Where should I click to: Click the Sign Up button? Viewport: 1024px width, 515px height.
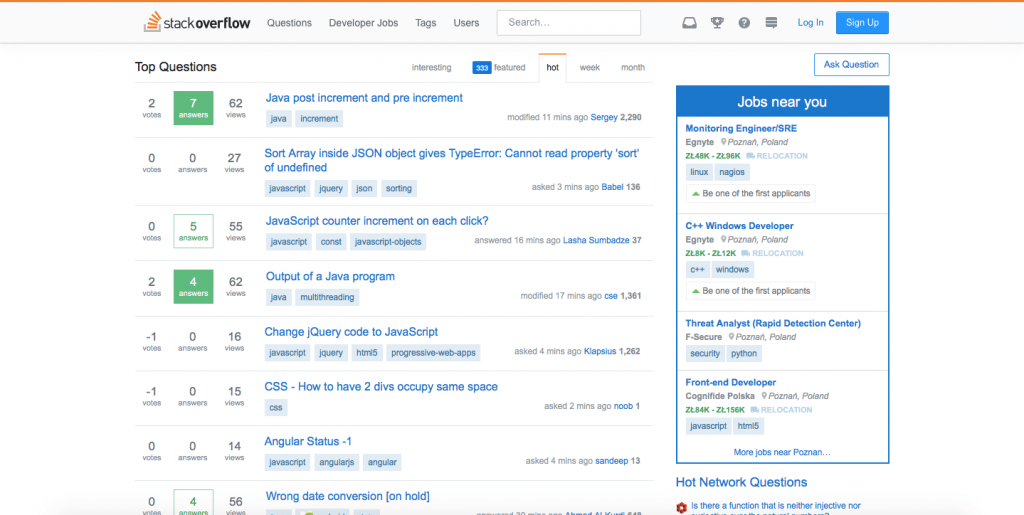(x=862, y=23)
